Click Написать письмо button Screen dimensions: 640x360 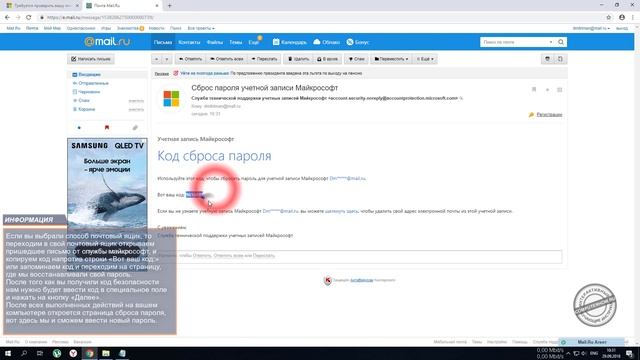click(91, 59)
